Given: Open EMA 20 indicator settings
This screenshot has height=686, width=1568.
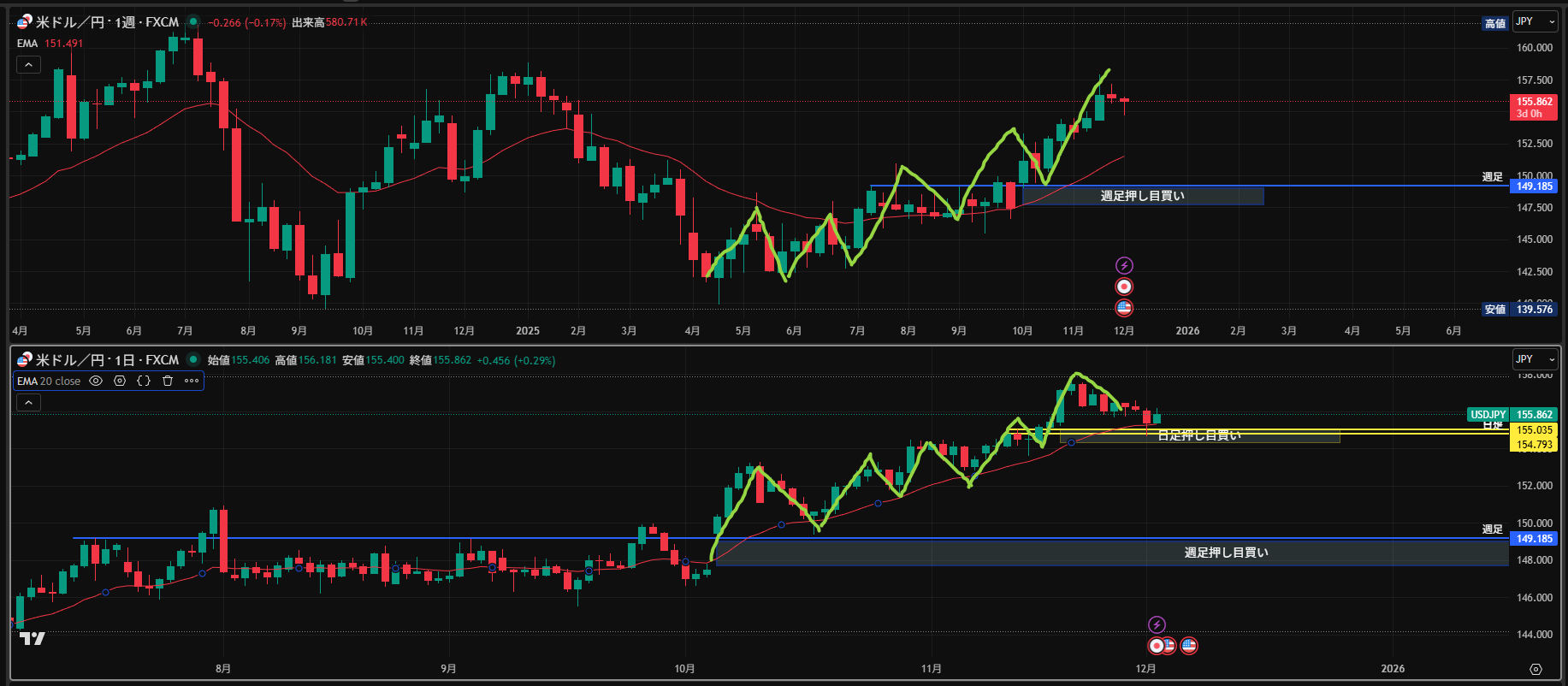Looking at the screenshot, I should coord(120,381).
